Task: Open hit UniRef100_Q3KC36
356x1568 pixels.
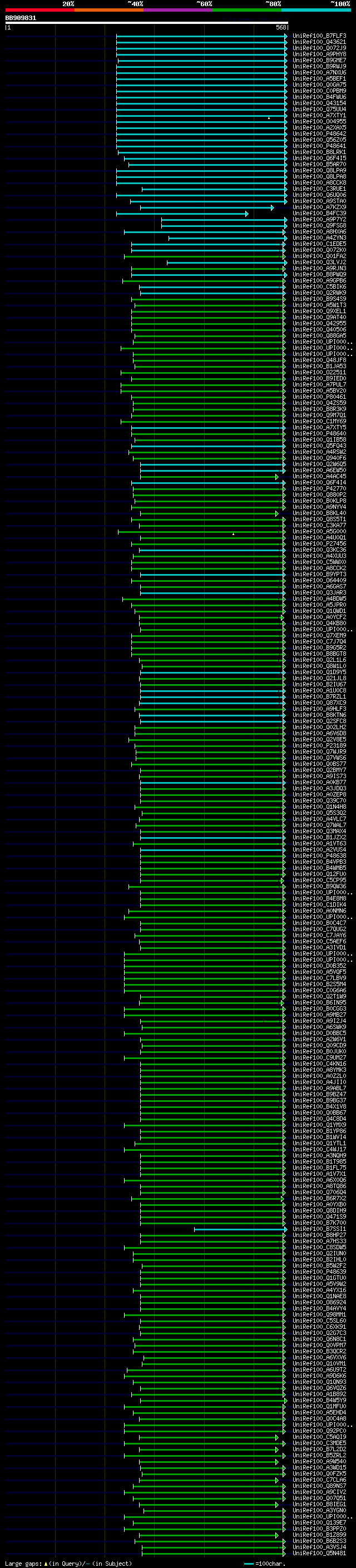Action: click(319, 550)
